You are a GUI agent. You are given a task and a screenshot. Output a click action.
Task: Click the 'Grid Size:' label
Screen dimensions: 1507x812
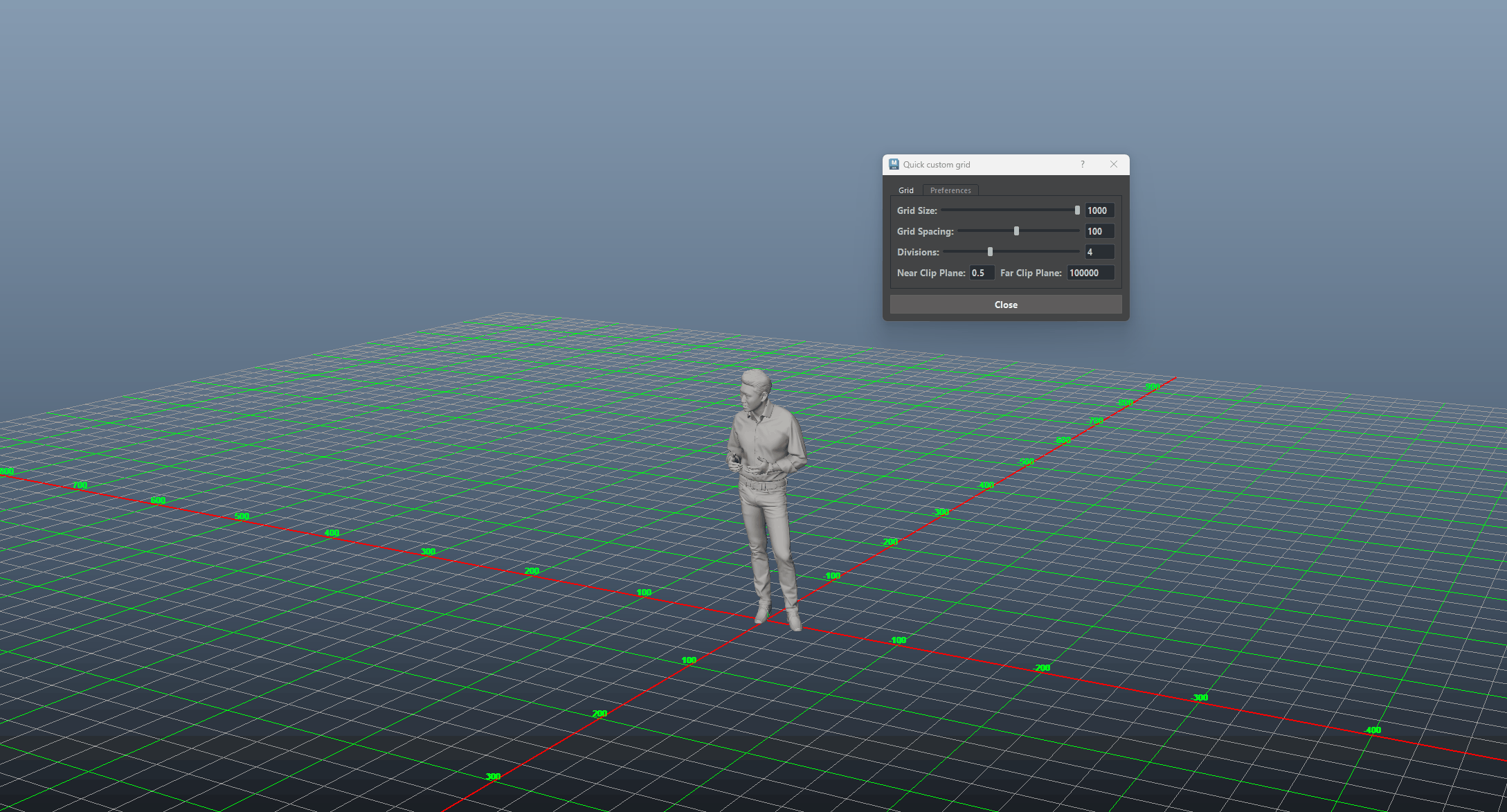[x=917, y=210]
